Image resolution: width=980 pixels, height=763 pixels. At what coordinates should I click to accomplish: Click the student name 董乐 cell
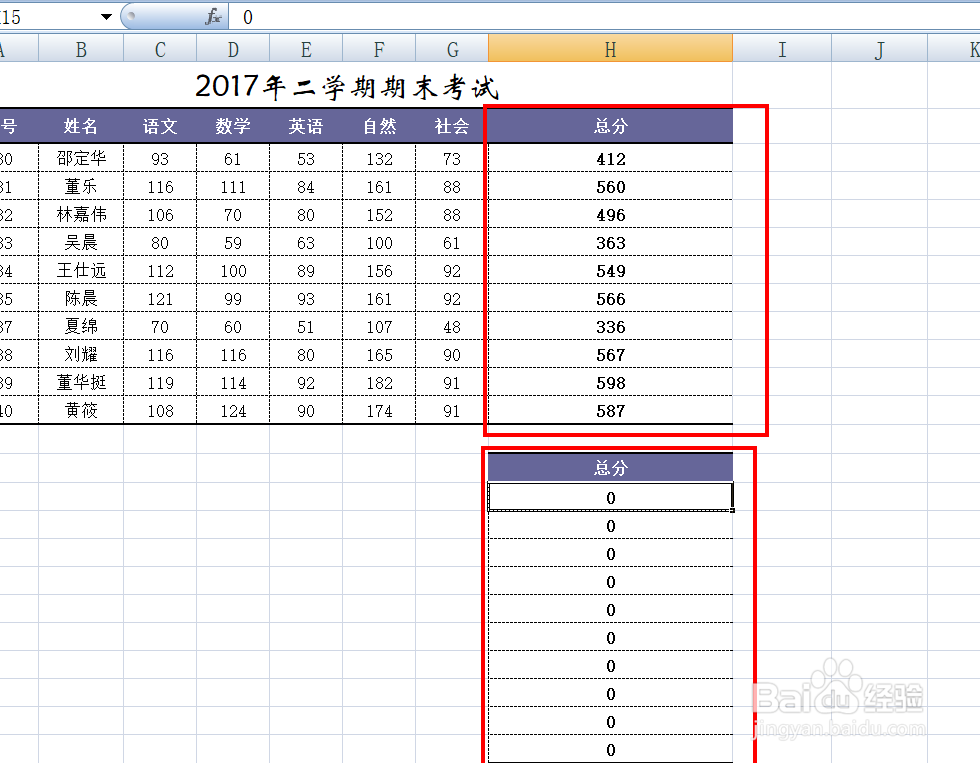coord(80,186)
